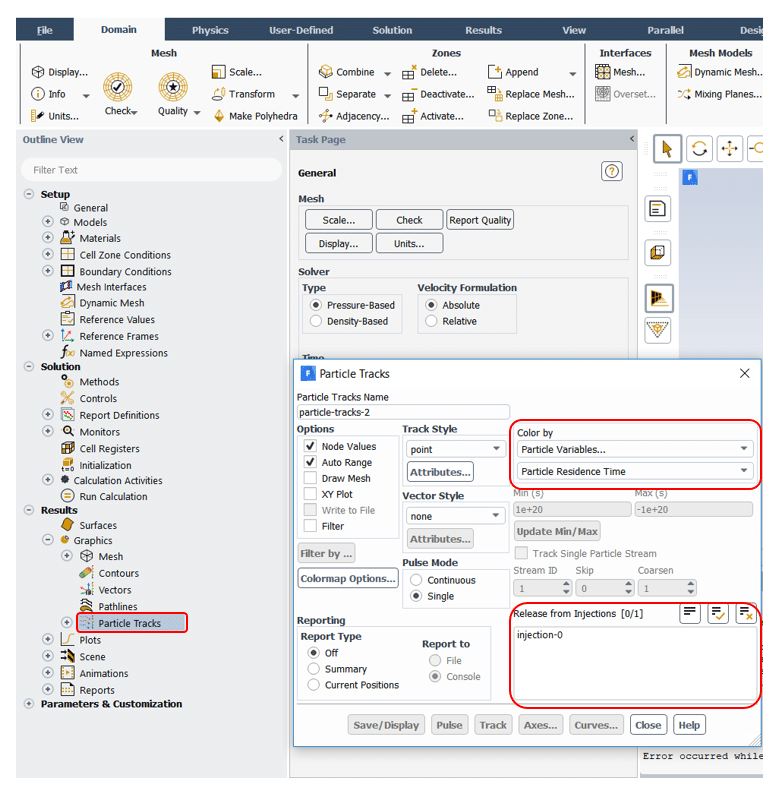
Task: Switch to the Physics ribbon tab
Action: 210,30
